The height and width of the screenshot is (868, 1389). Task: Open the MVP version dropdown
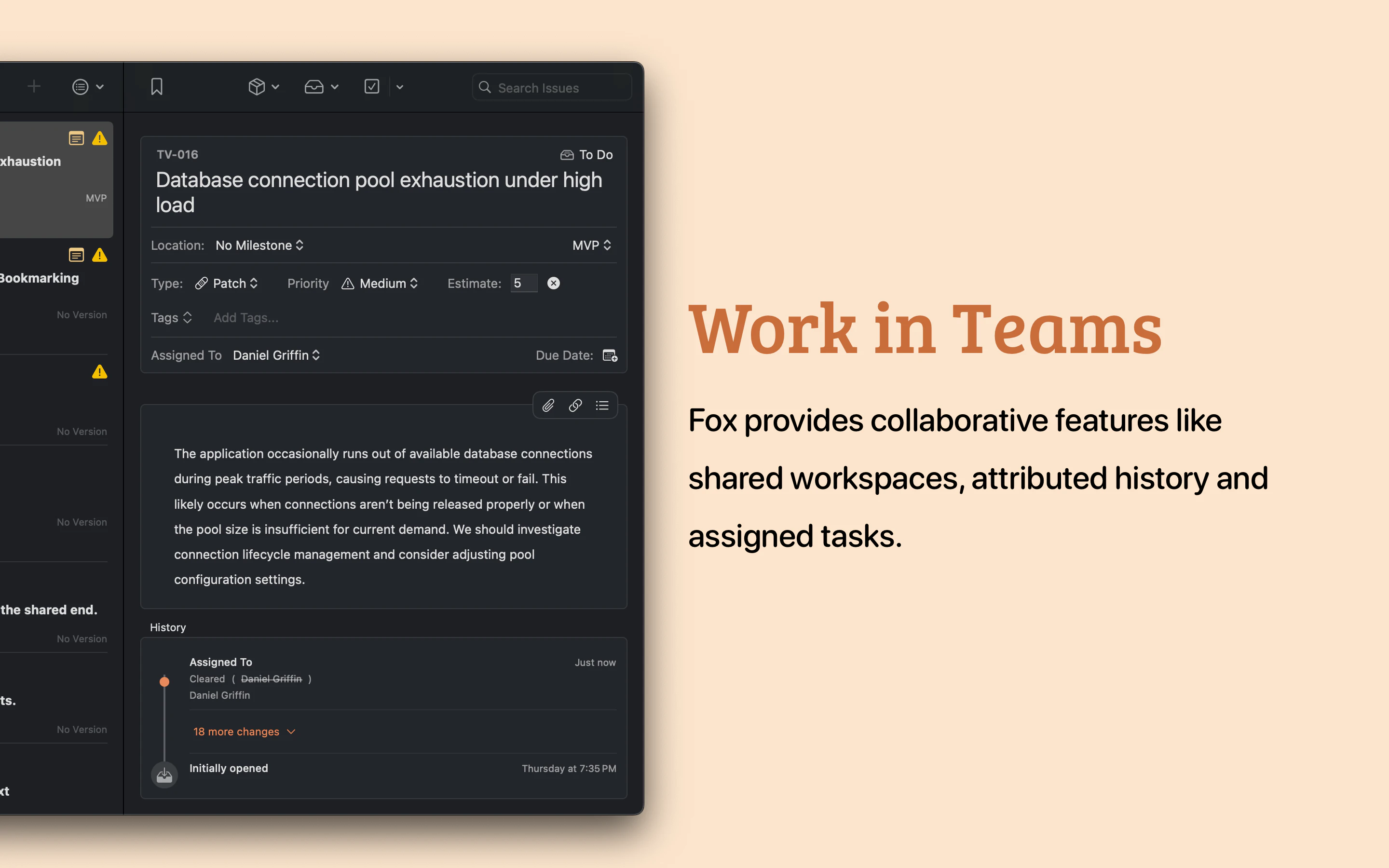pyautogui.click(x=592, y=245)
